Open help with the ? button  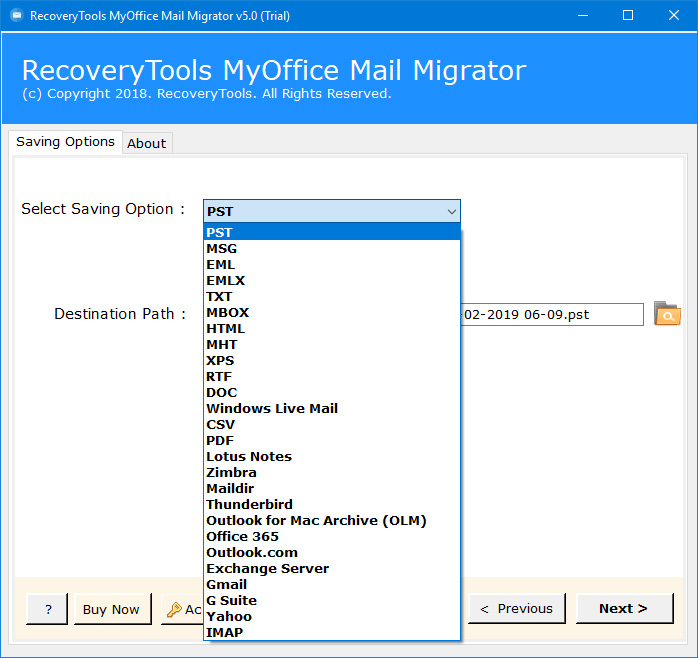pos(47,609)
